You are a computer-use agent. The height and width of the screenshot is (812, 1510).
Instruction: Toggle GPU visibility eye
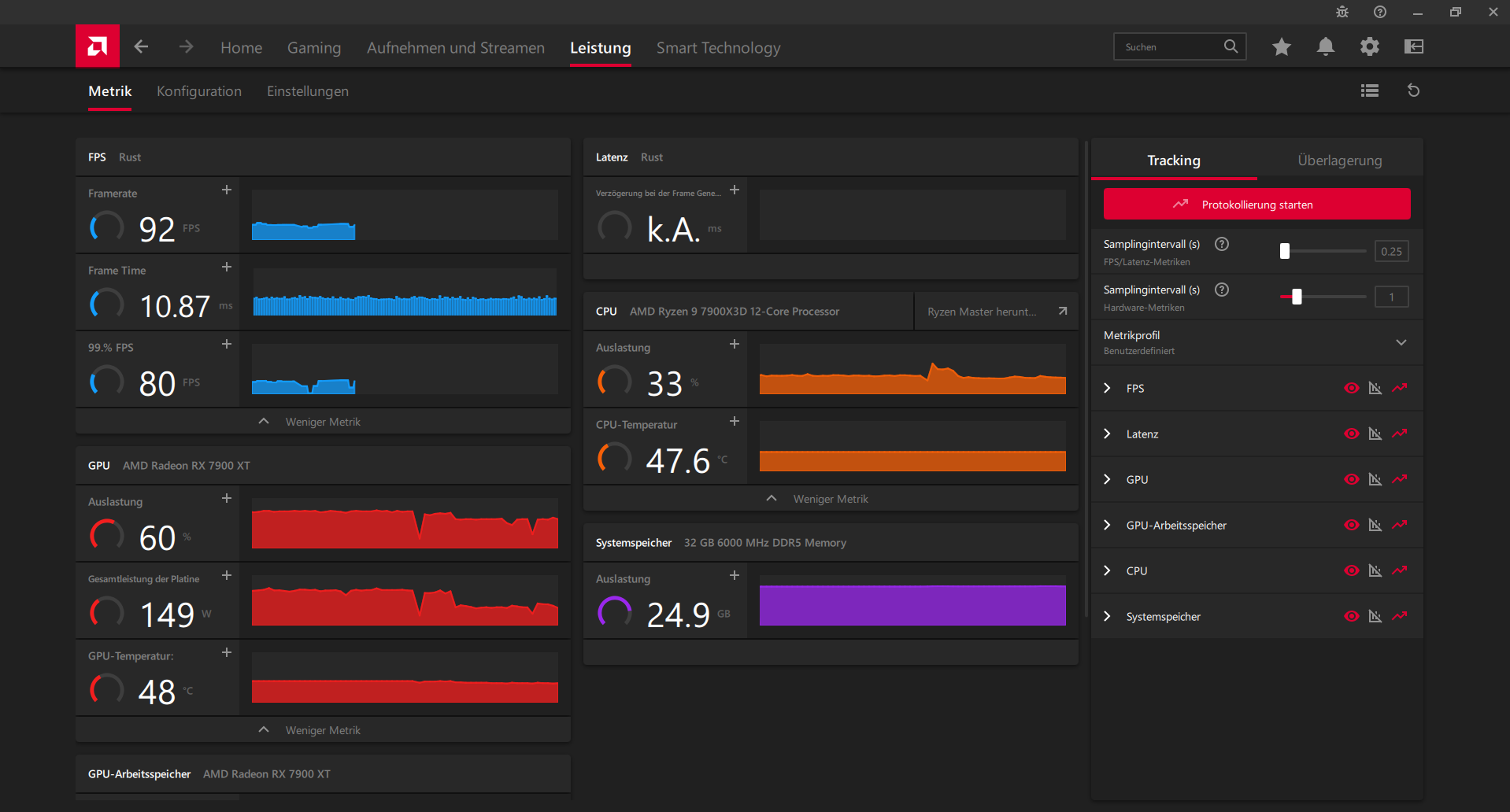(1352, 479)
